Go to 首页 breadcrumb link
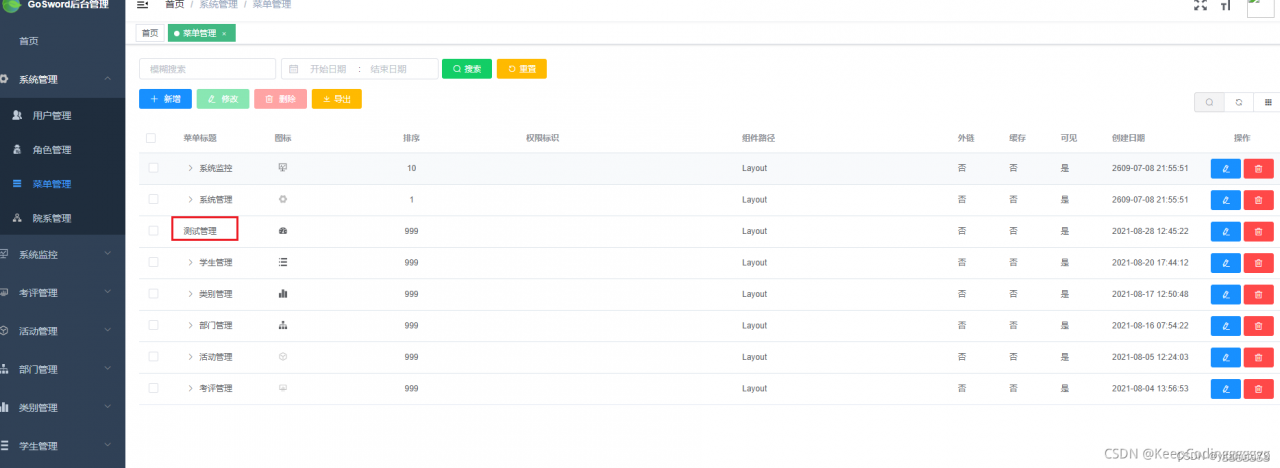 tap(174, 5)
